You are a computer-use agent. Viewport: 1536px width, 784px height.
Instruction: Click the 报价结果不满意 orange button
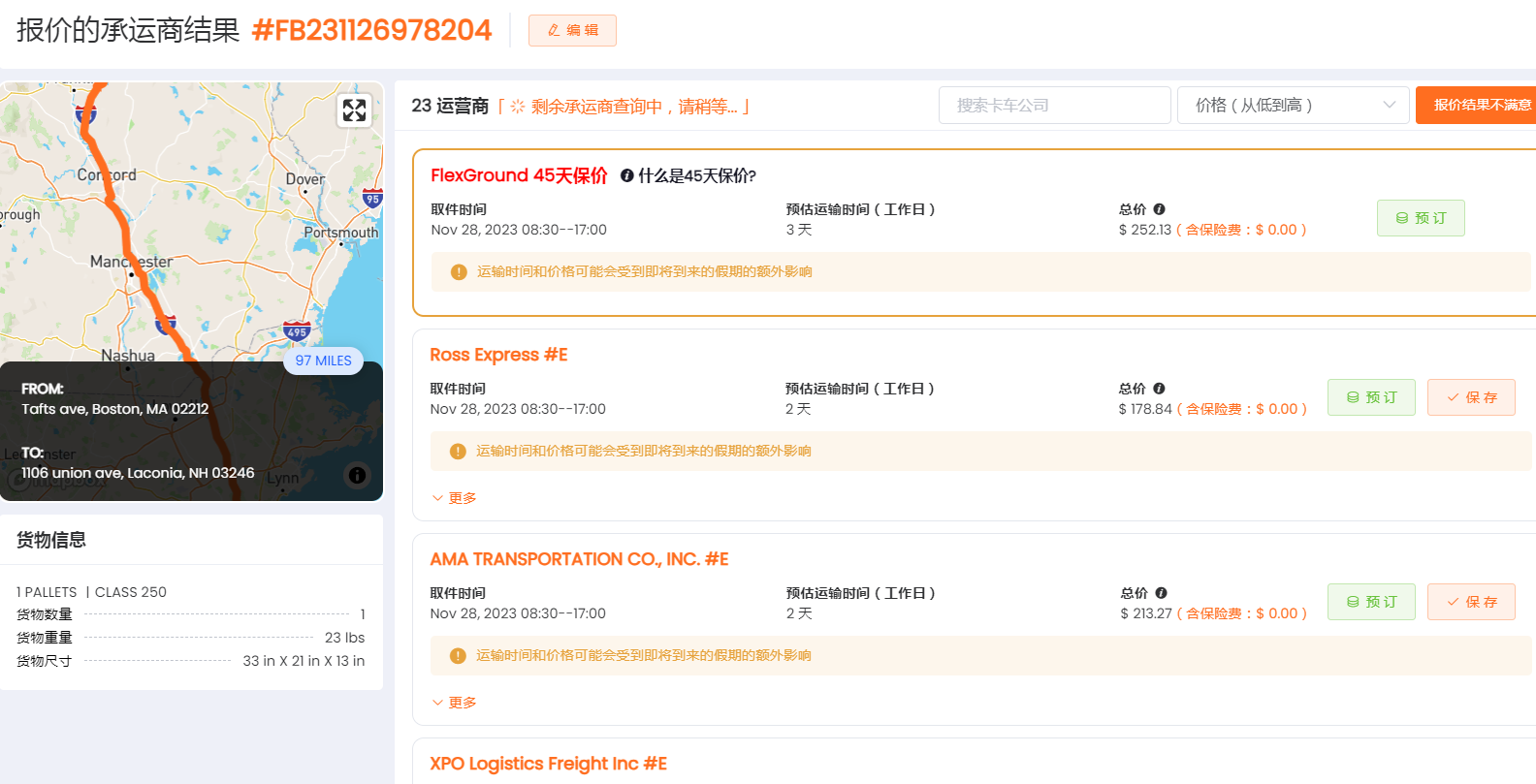pyautogui.click(x=1477, y=105)
